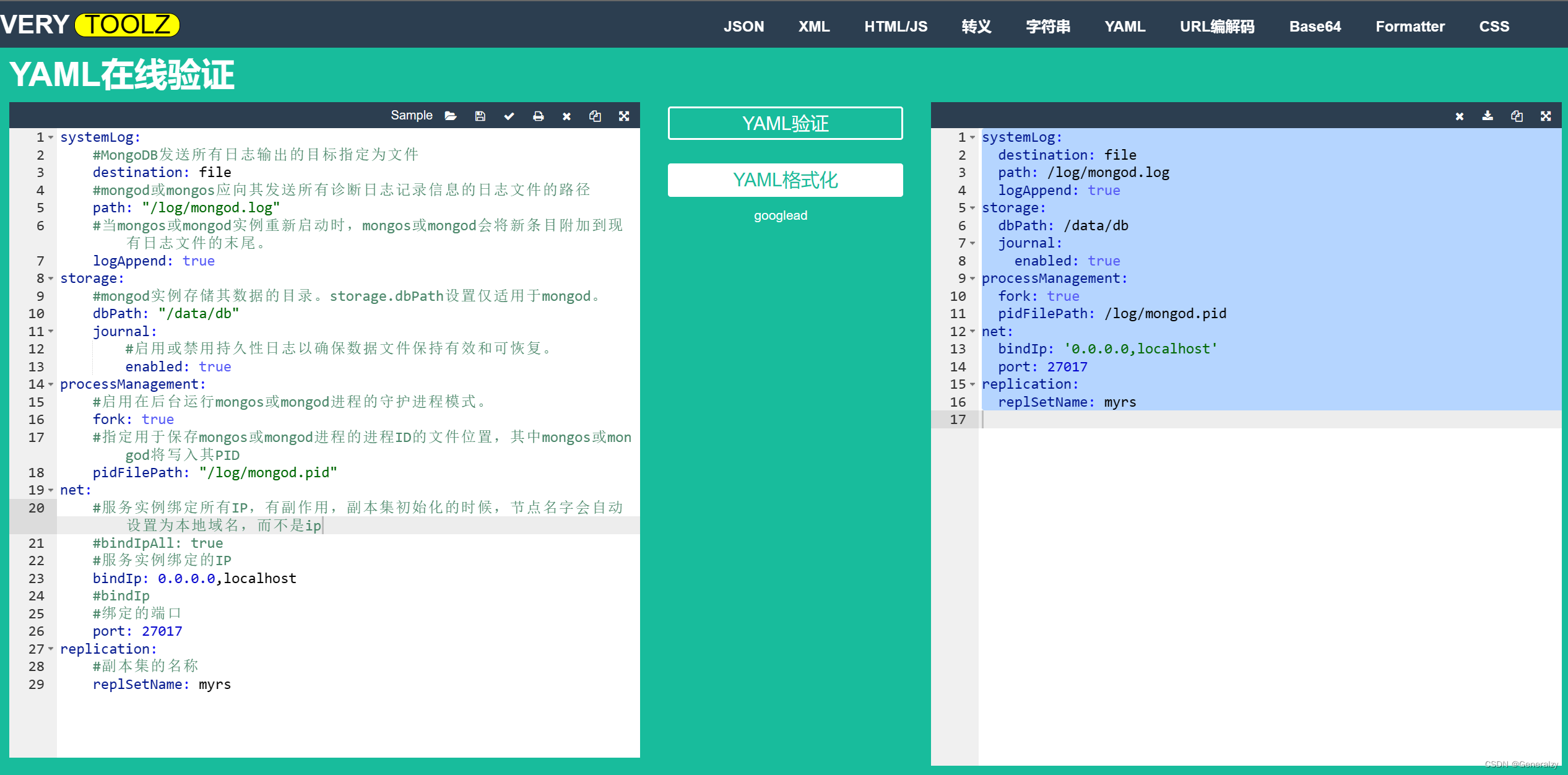Screen dimensions: 1568x775
Task: Click 'pidFilePath: /log/mongod.pid' in right output
Action: point(1112,314)
